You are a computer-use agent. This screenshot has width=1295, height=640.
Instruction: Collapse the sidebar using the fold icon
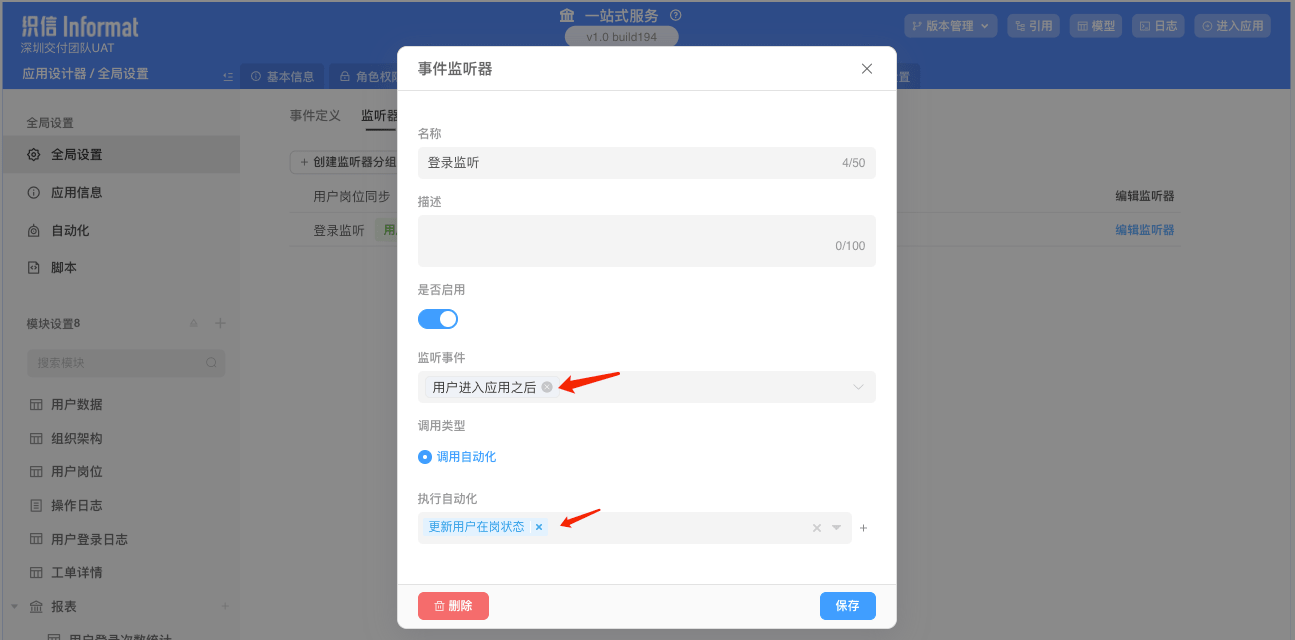tap(228, 76)
